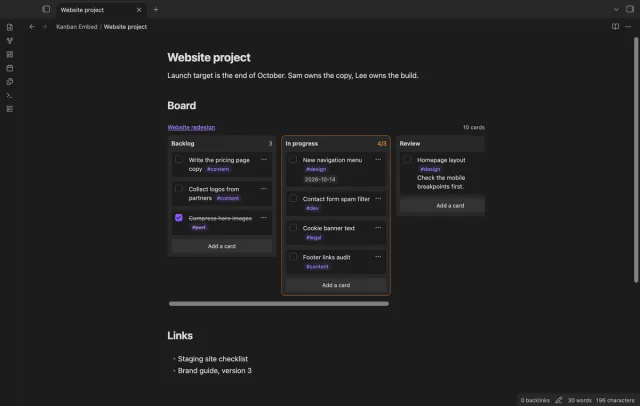The width and height of the screenshot is (640, 406).
Task: Click the pencil edit-mode status bar icon
Action: tap(559, 400)
